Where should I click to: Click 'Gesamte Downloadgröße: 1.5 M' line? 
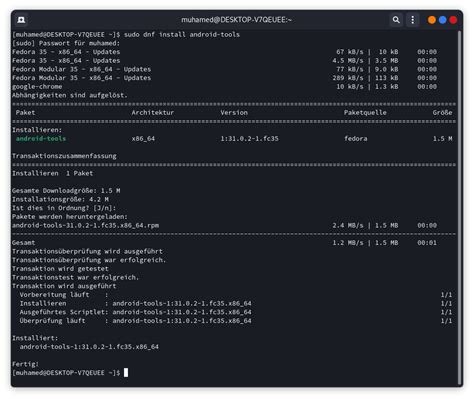click(x=66, y=190)
